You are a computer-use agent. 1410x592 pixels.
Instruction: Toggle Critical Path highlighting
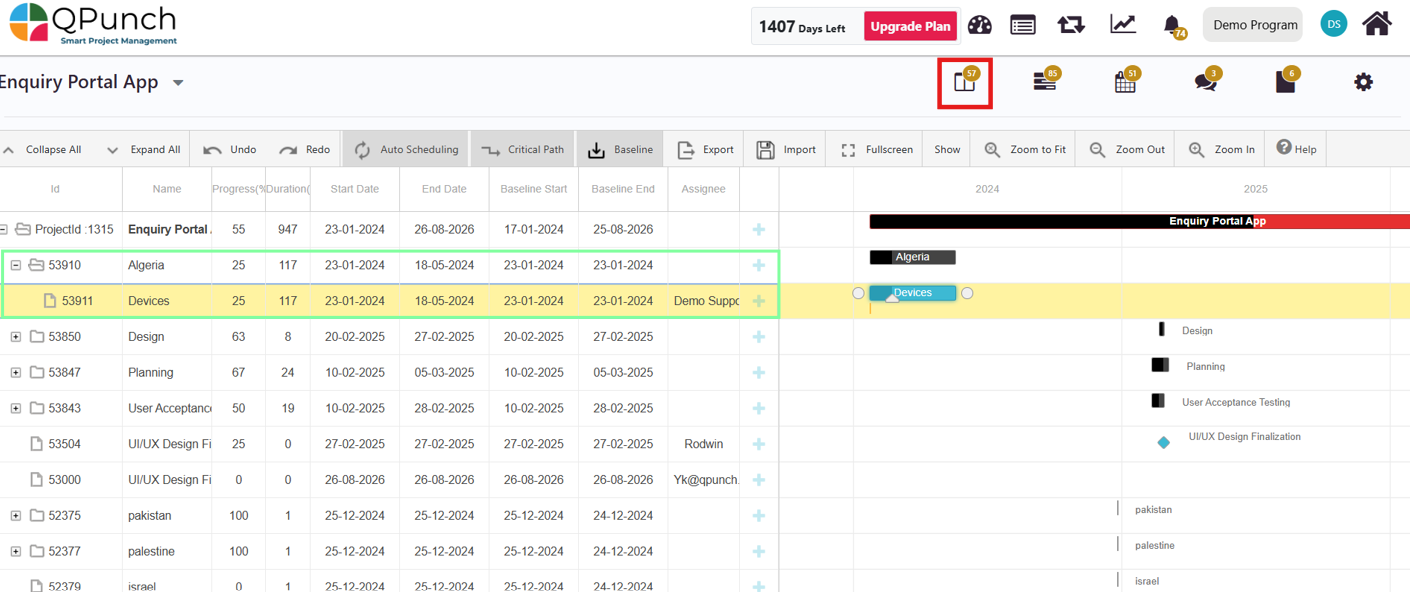[x=522, y=150]
